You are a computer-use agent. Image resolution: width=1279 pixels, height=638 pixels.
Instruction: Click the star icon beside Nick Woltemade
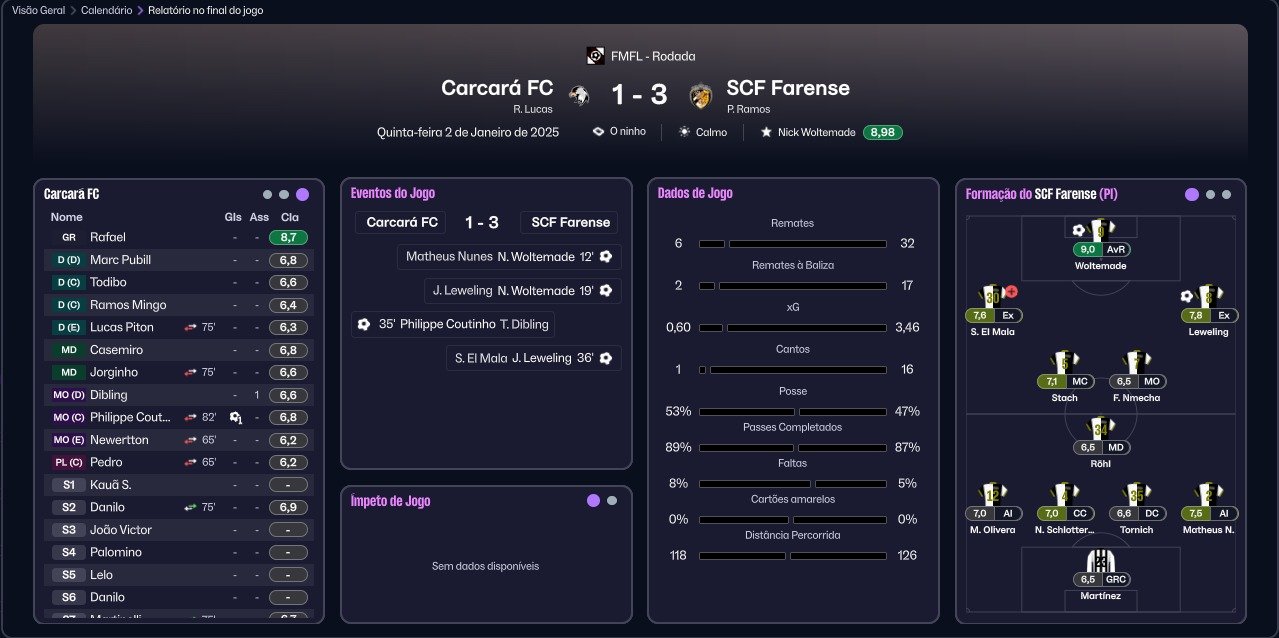click(x=766, y=131)
